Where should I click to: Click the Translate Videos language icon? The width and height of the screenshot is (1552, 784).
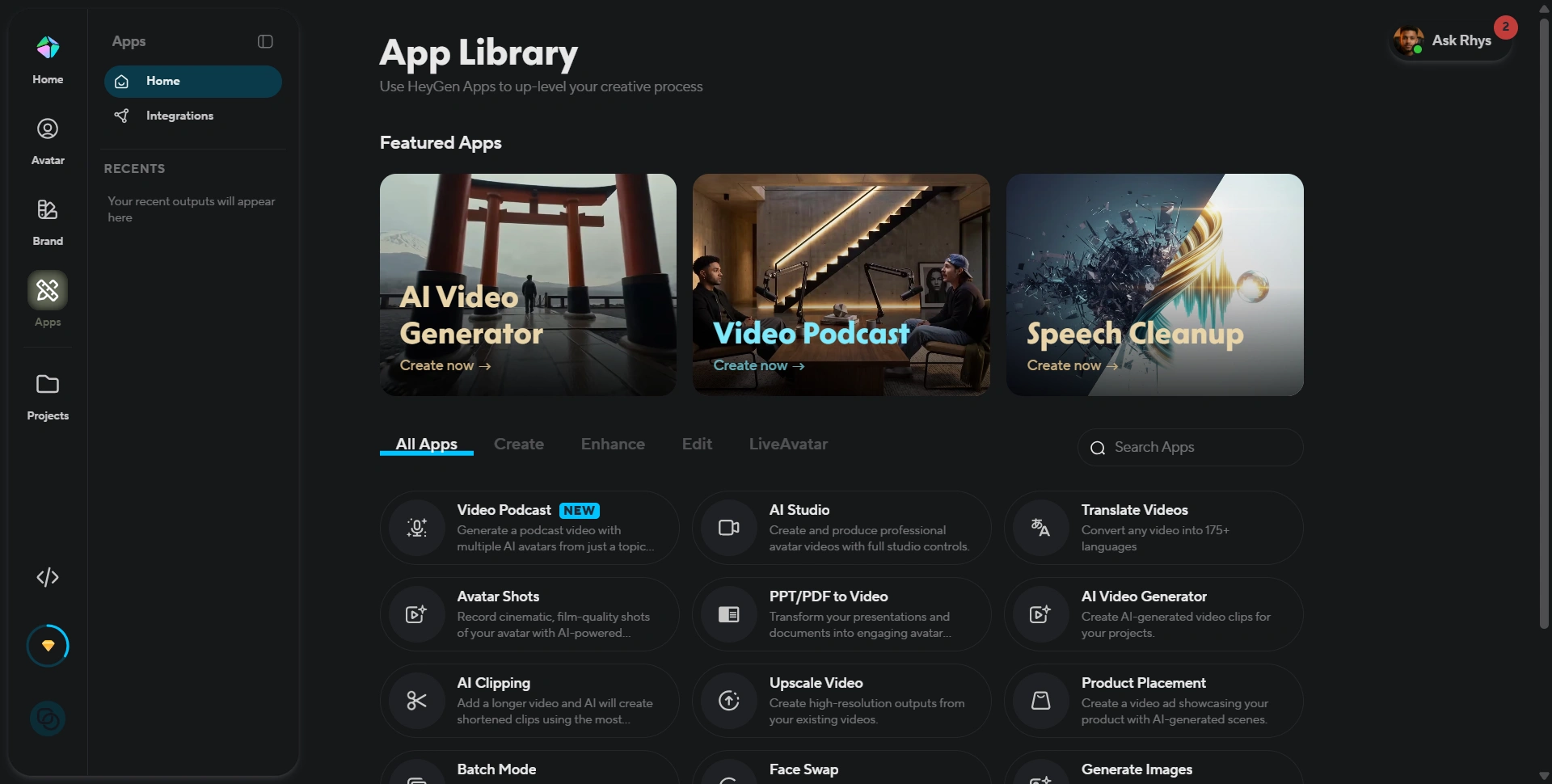click(x=1041, y=528)
